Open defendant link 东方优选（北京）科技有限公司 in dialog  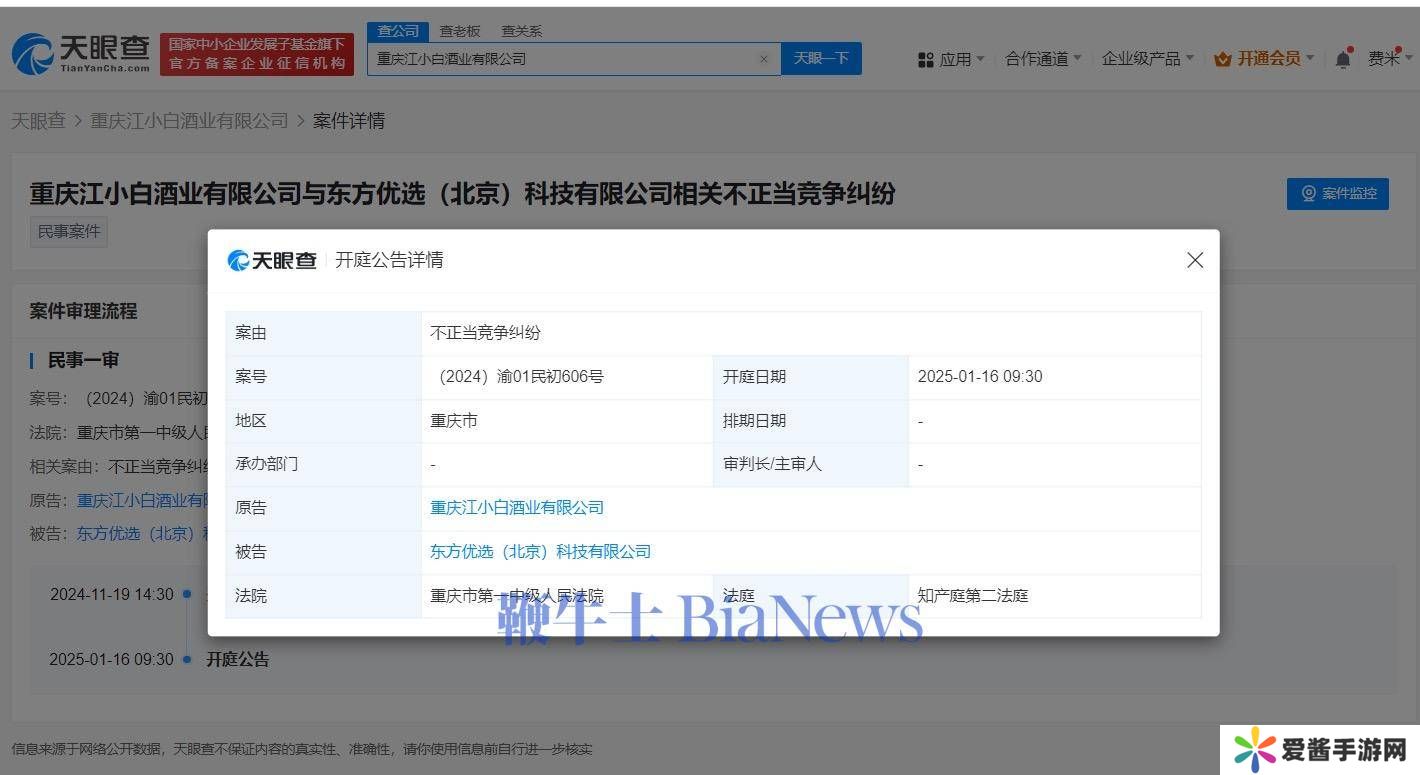coord(540,552)
